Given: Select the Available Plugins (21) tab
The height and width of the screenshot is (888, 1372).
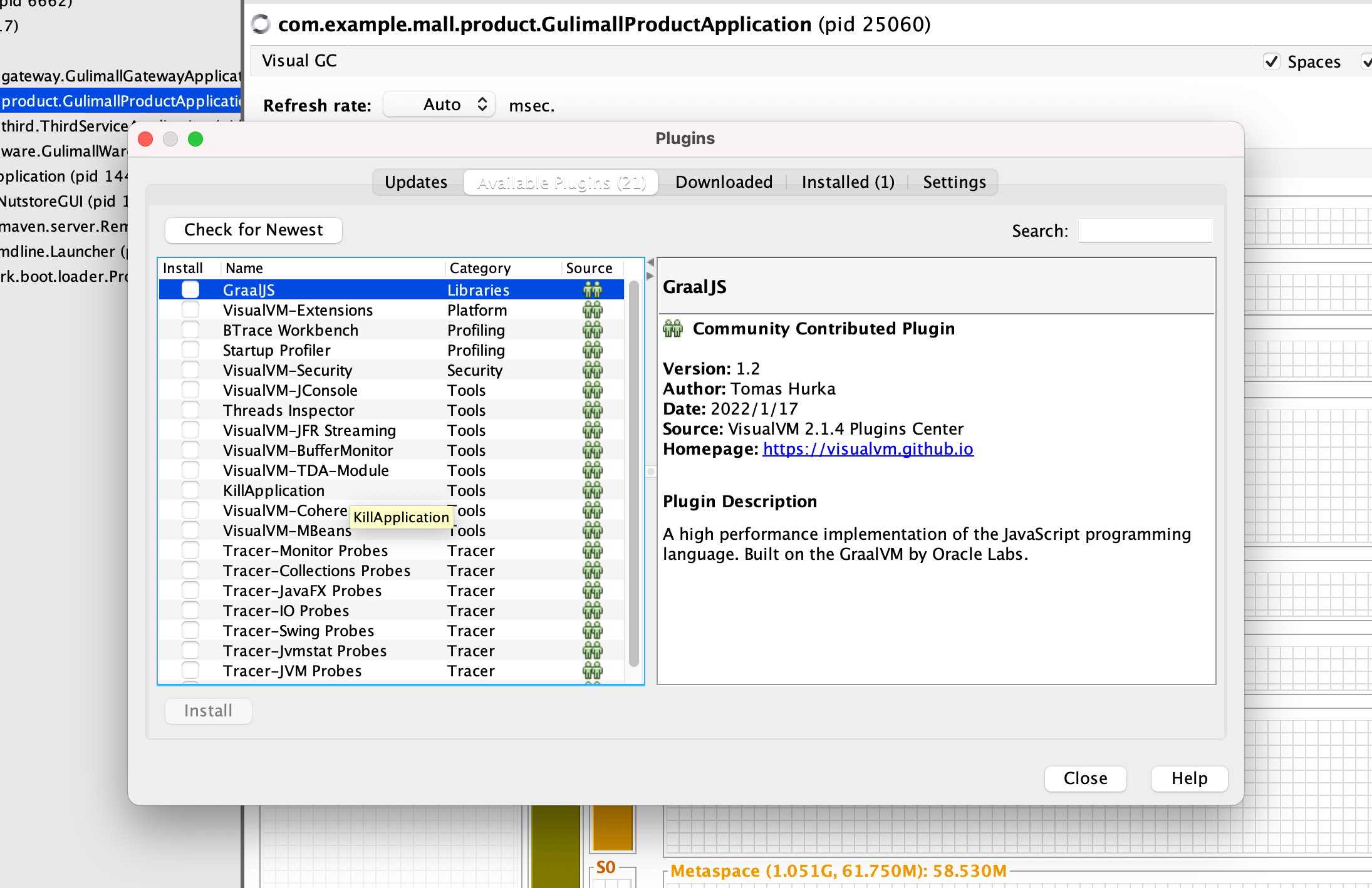Looking at the screenshot, I should [561, 182].
